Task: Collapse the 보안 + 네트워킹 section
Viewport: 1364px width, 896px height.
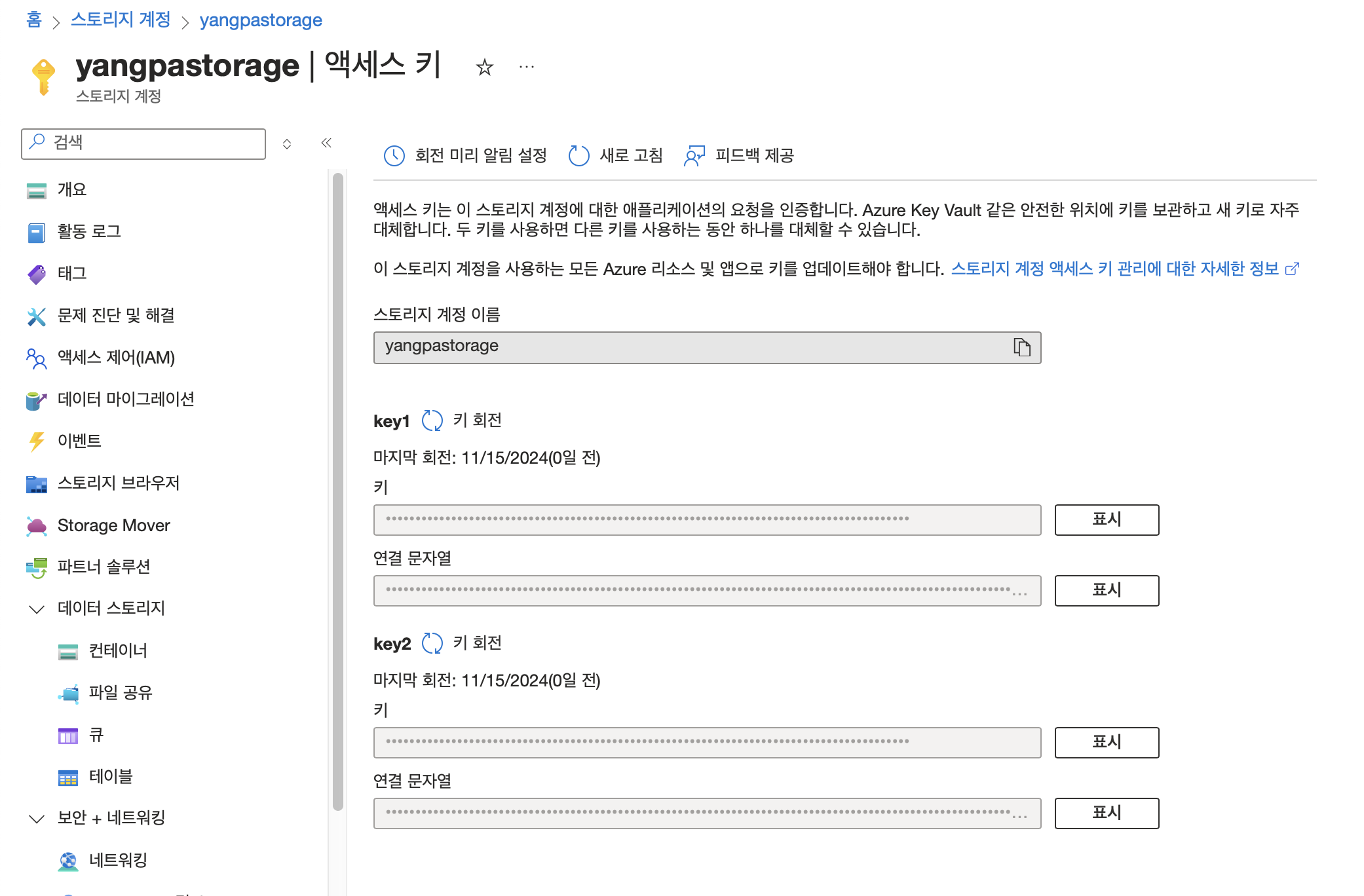Action: (x=37, y=819)
